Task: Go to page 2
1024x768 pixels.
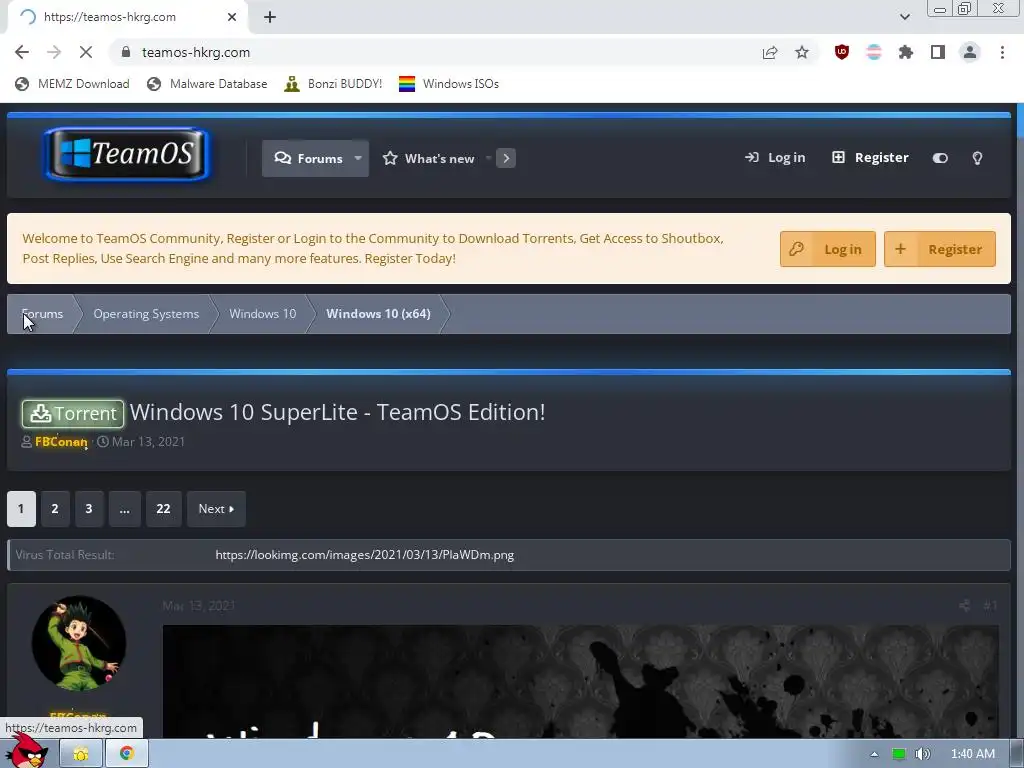Action: pyautogui.click(x=55, y=509)
